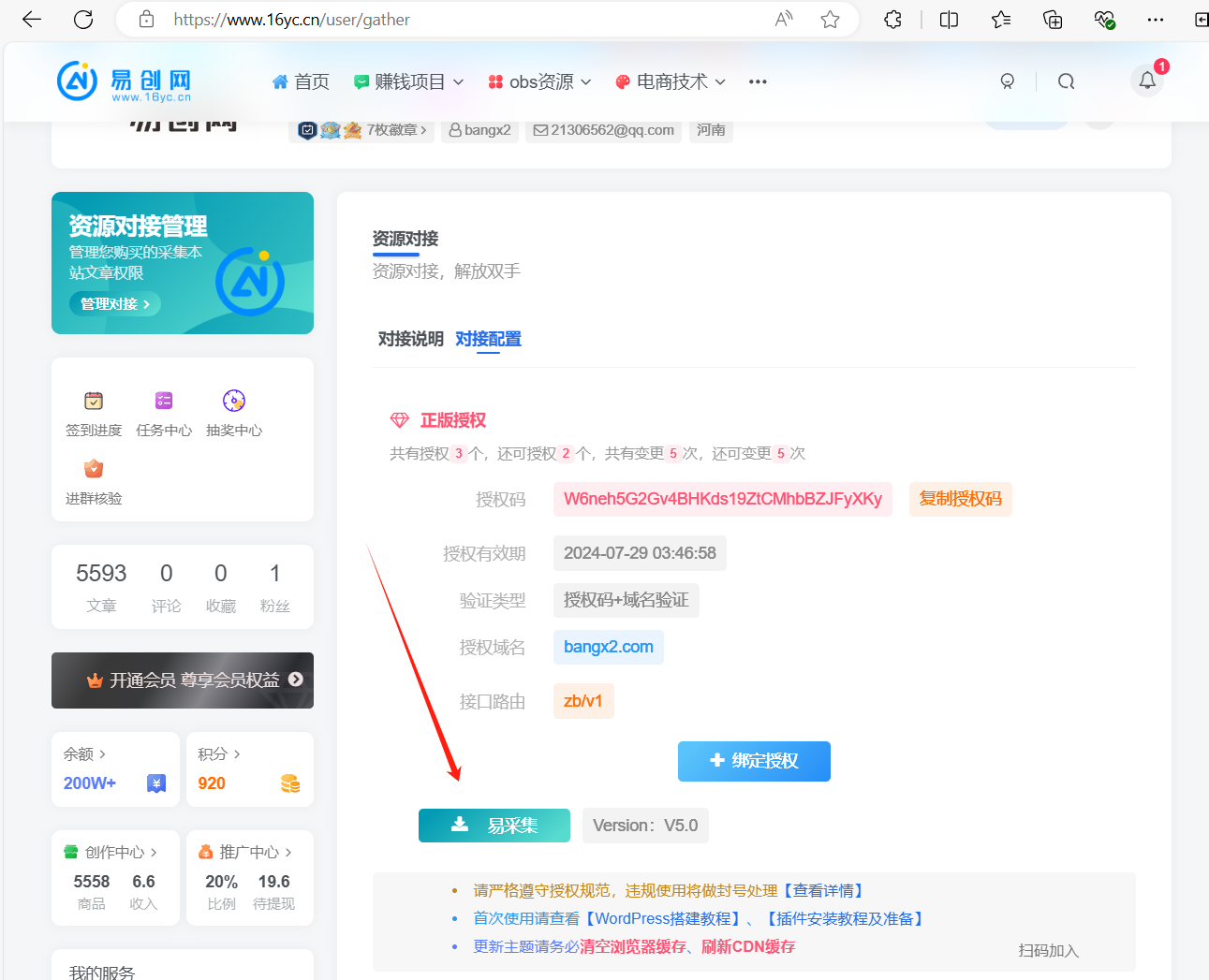Go to 首页 home menu item
This screenshot has width=1209, height=980.
click(x=301, y=81)
